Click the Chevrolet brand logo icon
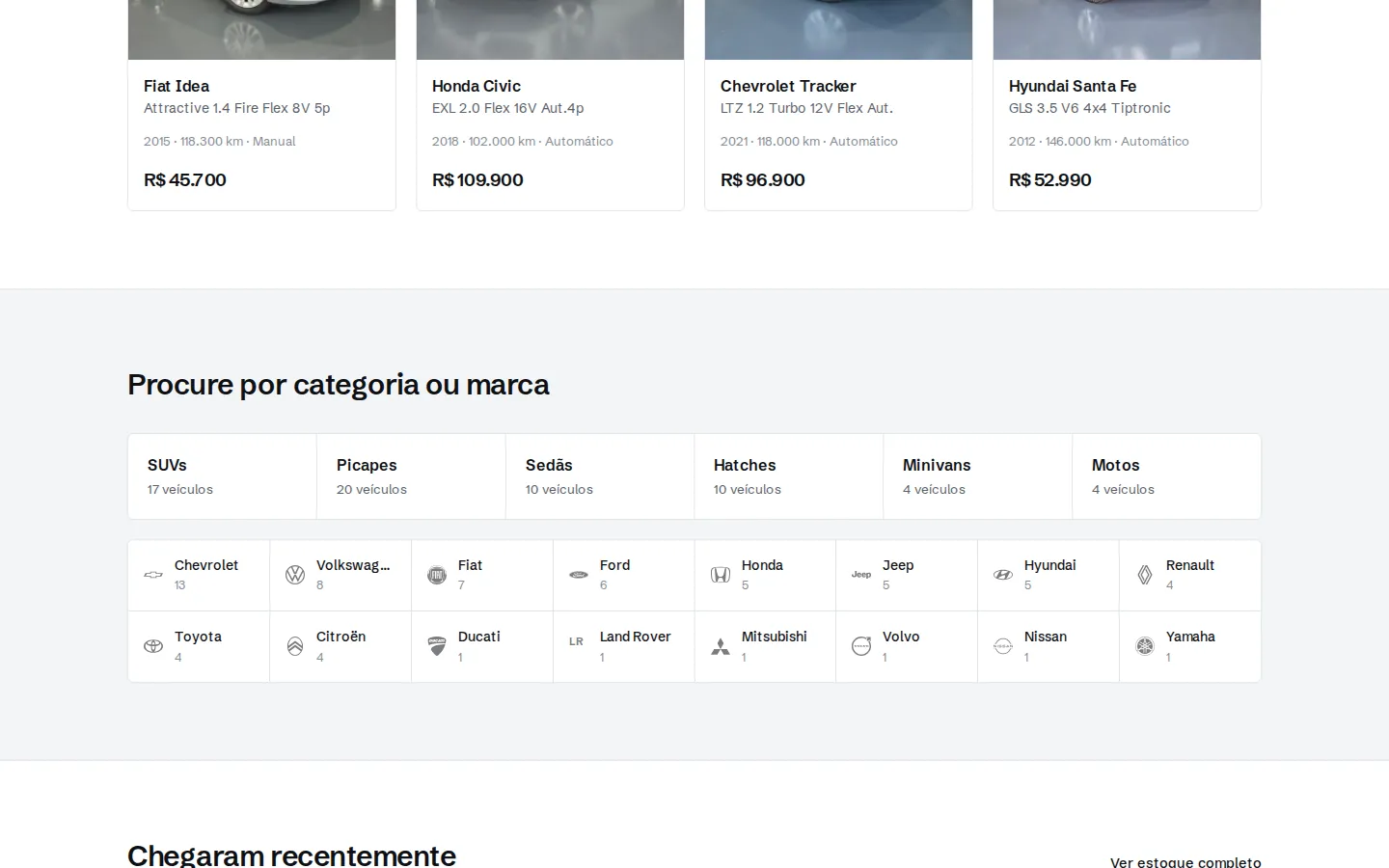Image resolution: width=1389 pixels, height=868 pixels. pos(153,575)
